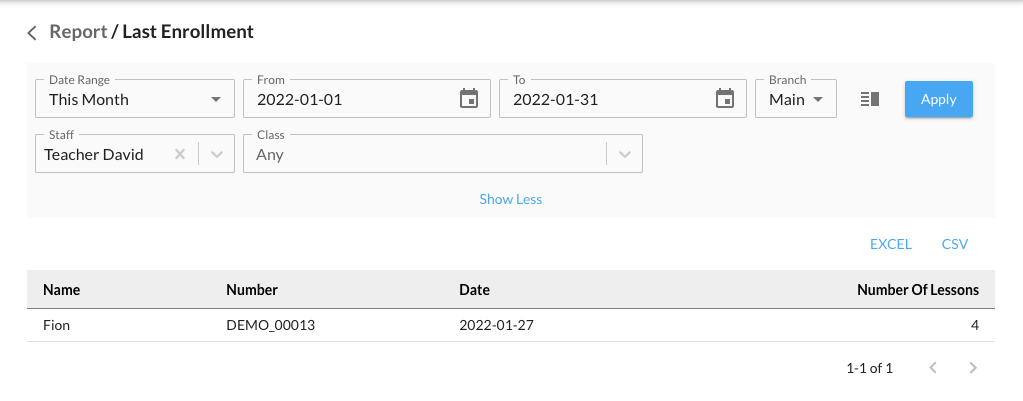Viewport: 1023px width, 401px height.
Task: Export the report as EXCEL
Action: 890,244
